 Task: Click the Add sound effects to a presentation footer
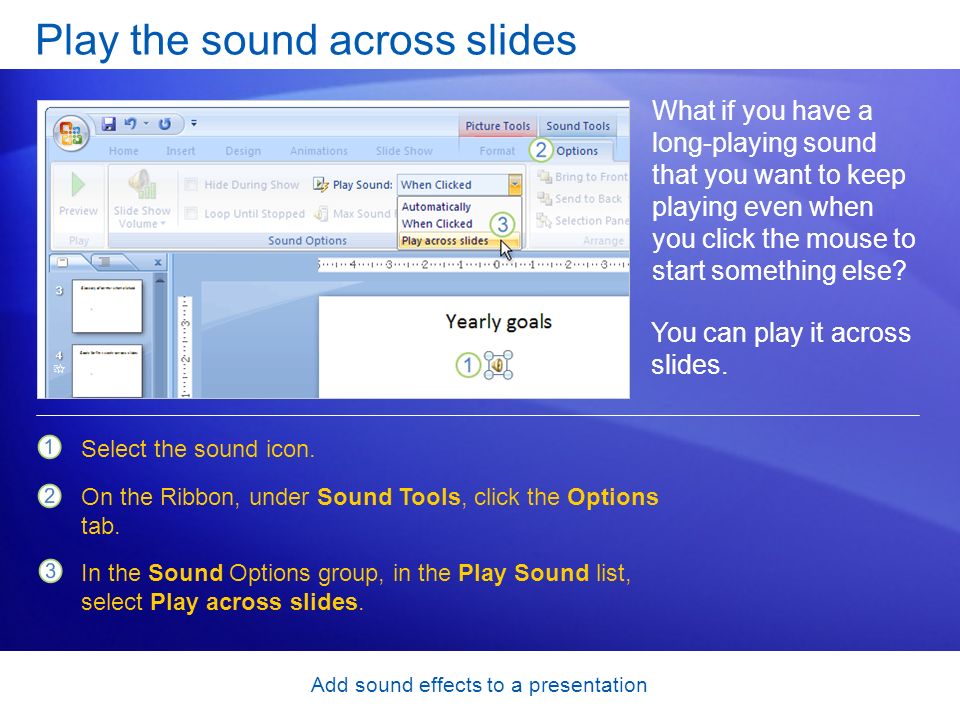coord(479,684)
